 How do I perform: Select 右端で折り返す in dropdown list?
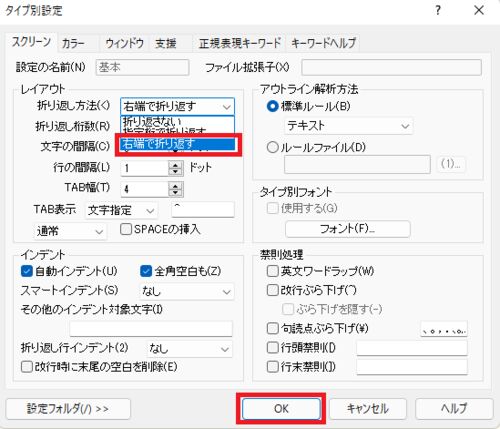178,144
